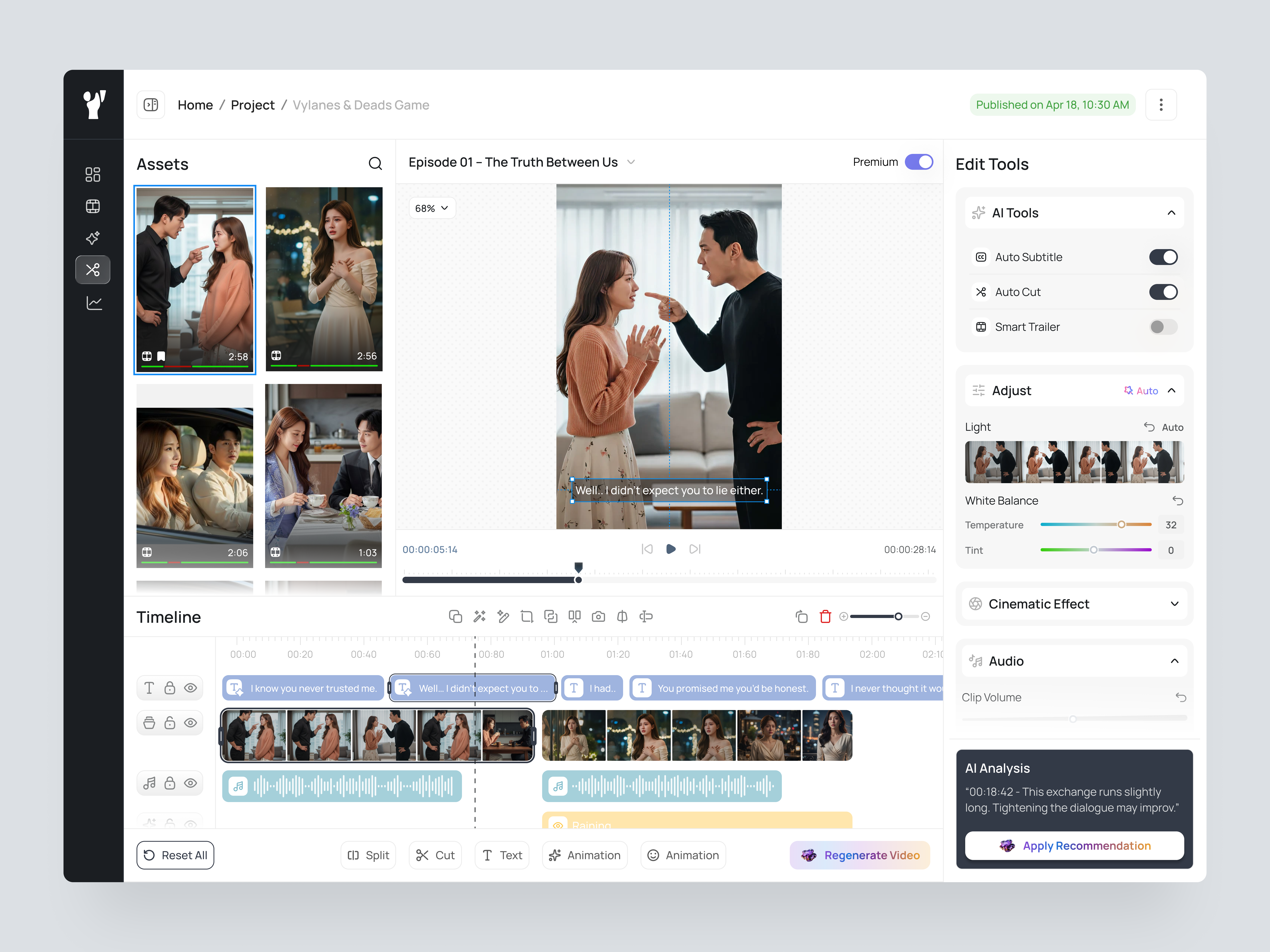This screenshot has width=1270, height=952.
Task: Click the Adjust Auto sparkle button
Action: pyautogui.click(x=1141, y=391)
